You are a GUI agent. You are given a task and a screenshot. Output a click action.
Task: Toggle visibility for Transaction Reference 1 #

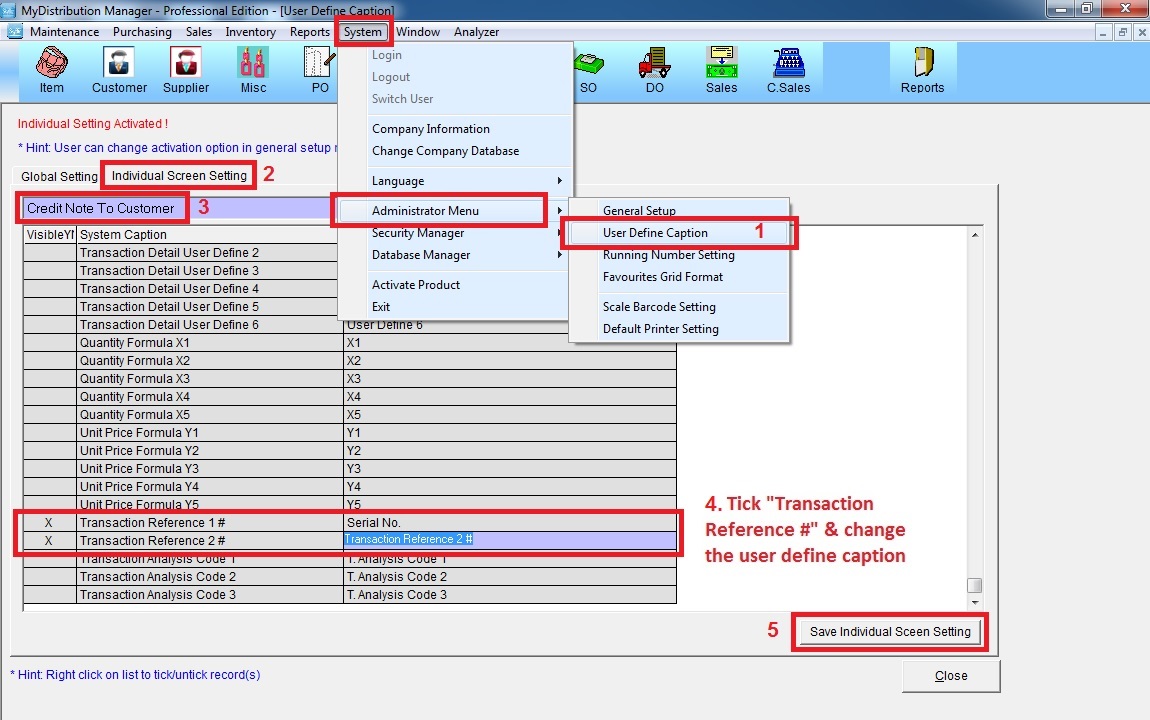pyautogui.click(x=49, y=523)
